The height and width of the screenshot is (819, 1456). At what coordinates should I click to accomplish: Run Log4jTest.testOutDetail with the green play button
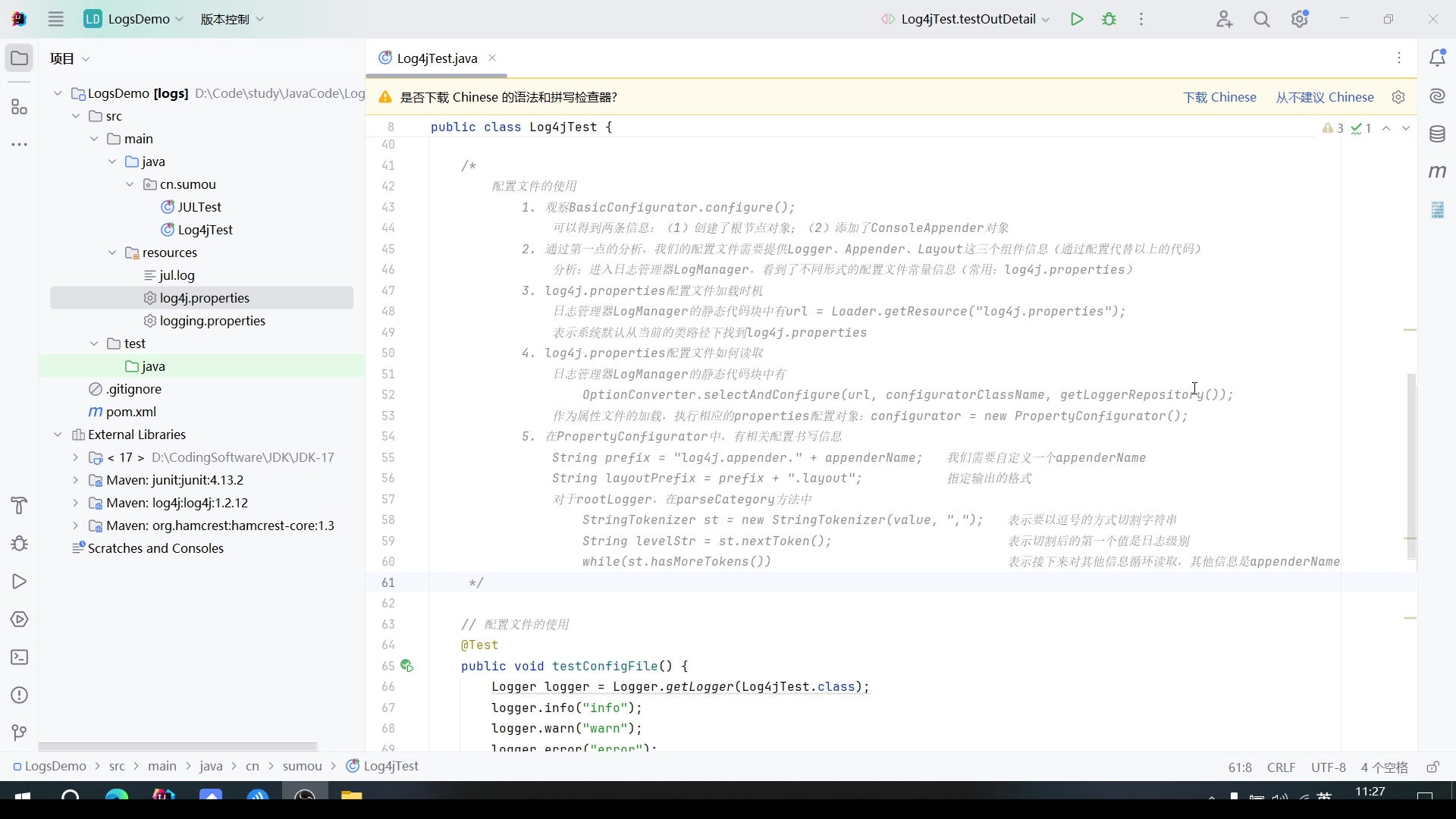click(x=1076, y=19)
